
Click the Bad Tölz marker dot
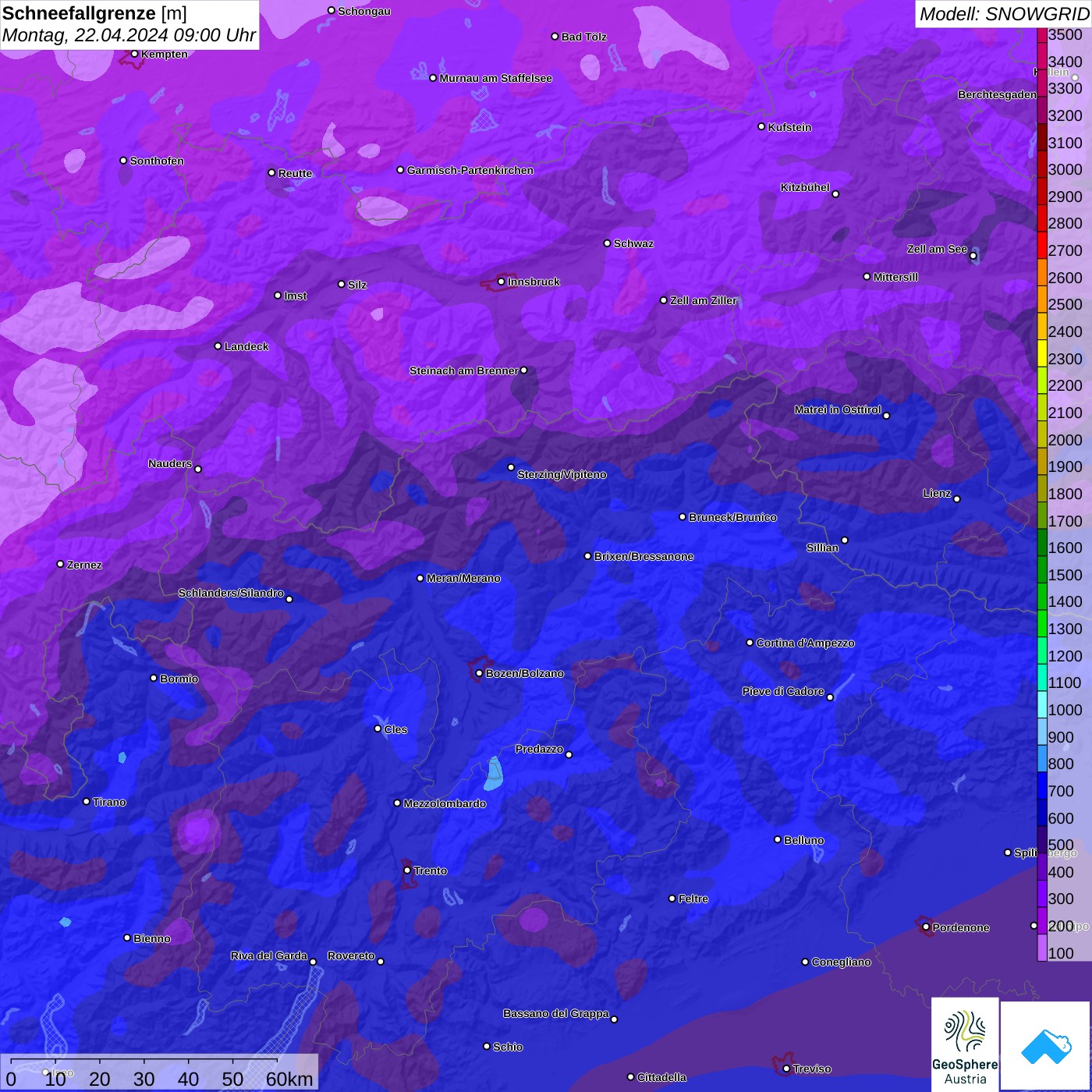555,37
